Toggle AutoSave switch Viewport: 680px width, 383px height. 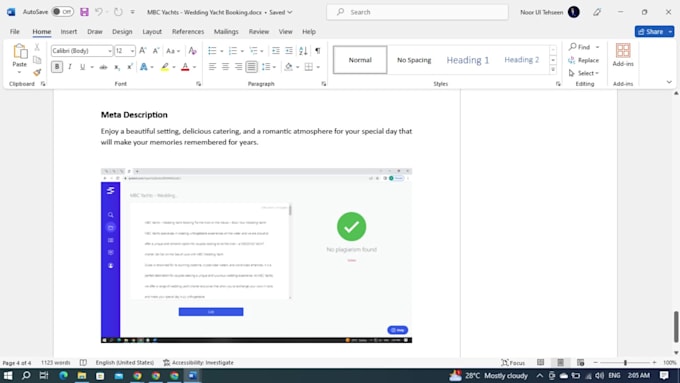(x=63, y=12)
